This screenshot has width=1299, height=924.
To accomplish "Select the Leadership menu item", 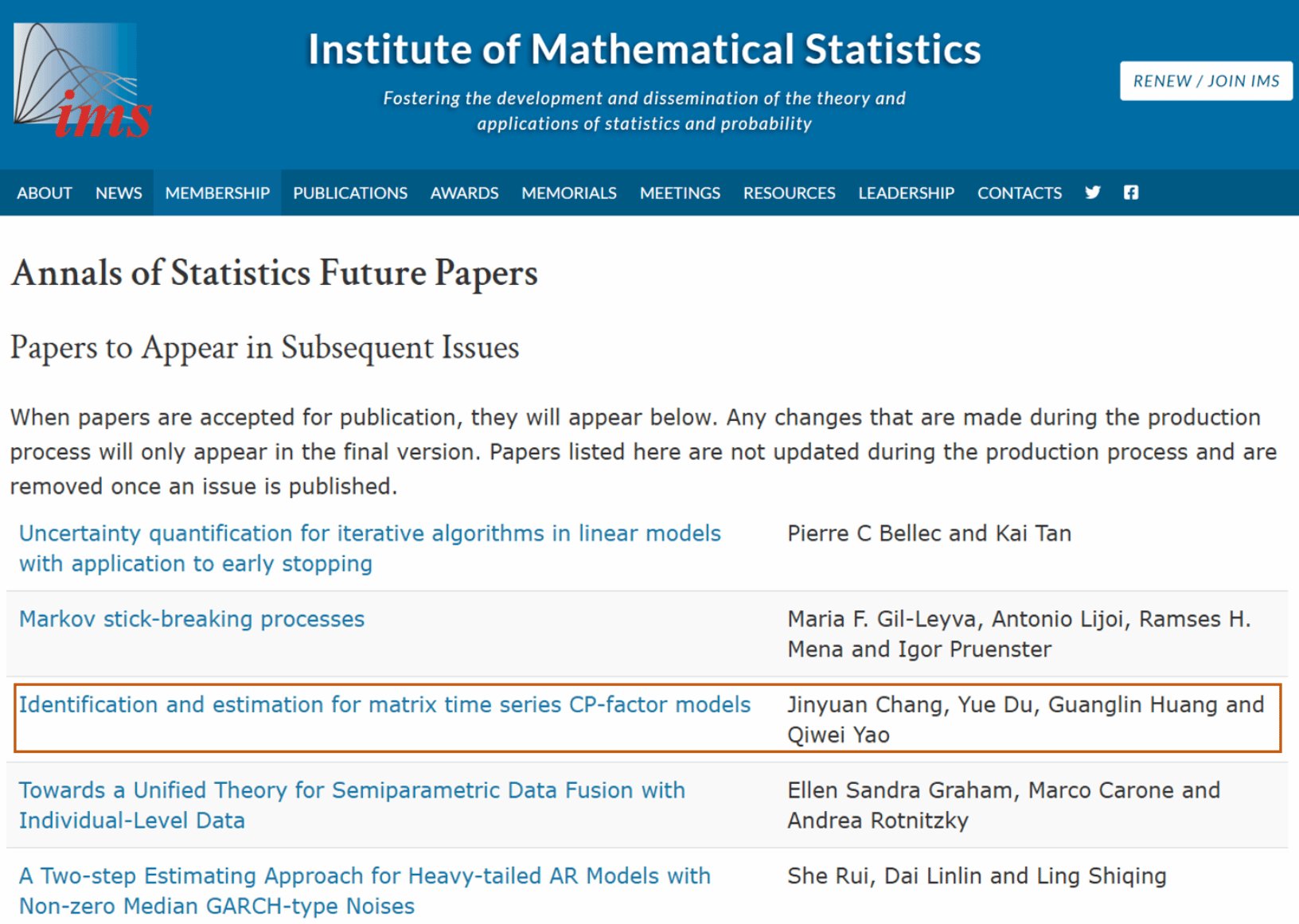I will click(906, 193).
